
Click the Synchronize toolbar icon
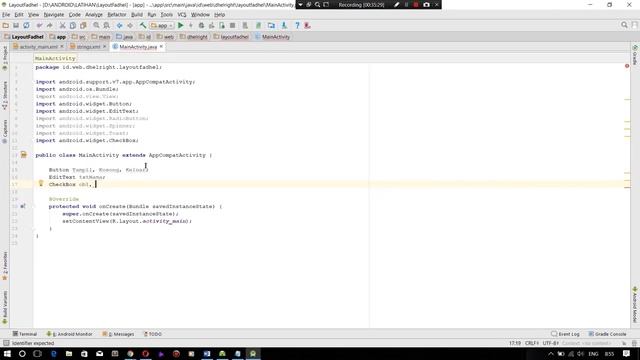[x=26, y=25]
